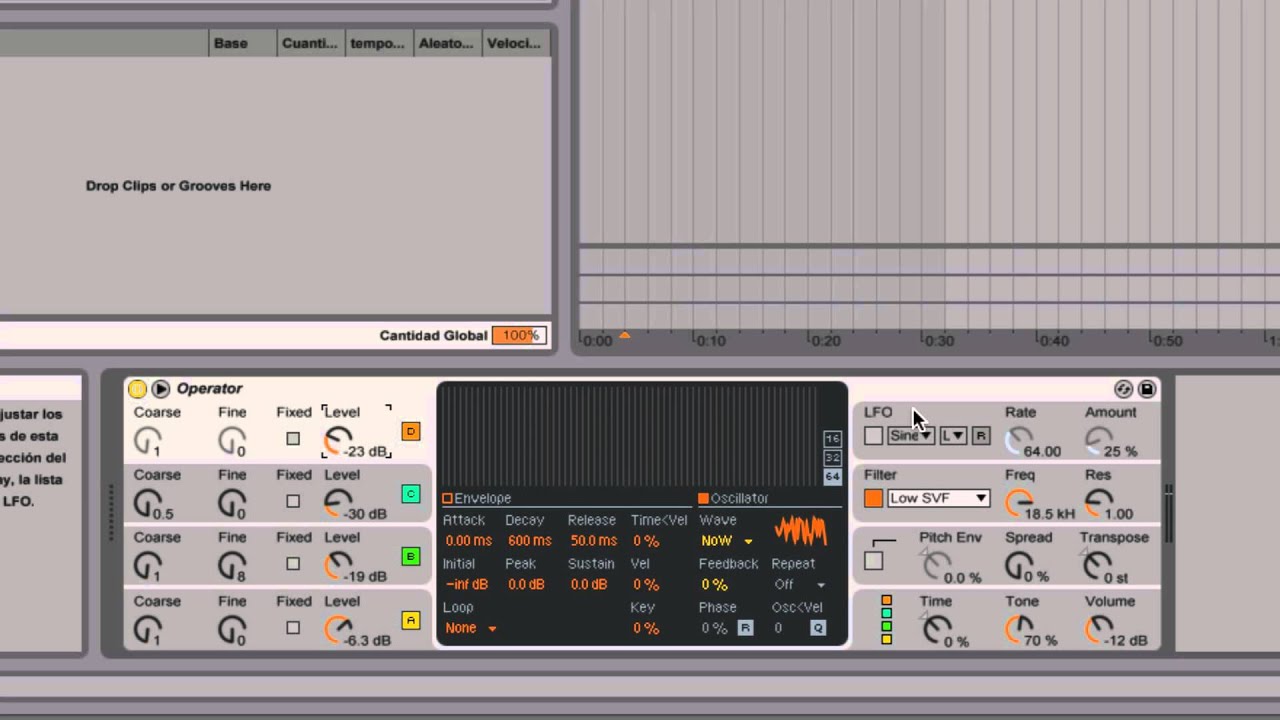Click the Sustain 0.0 dB value
The height and width of the screenshot is (720, 1280).
(x=589, y=584)
